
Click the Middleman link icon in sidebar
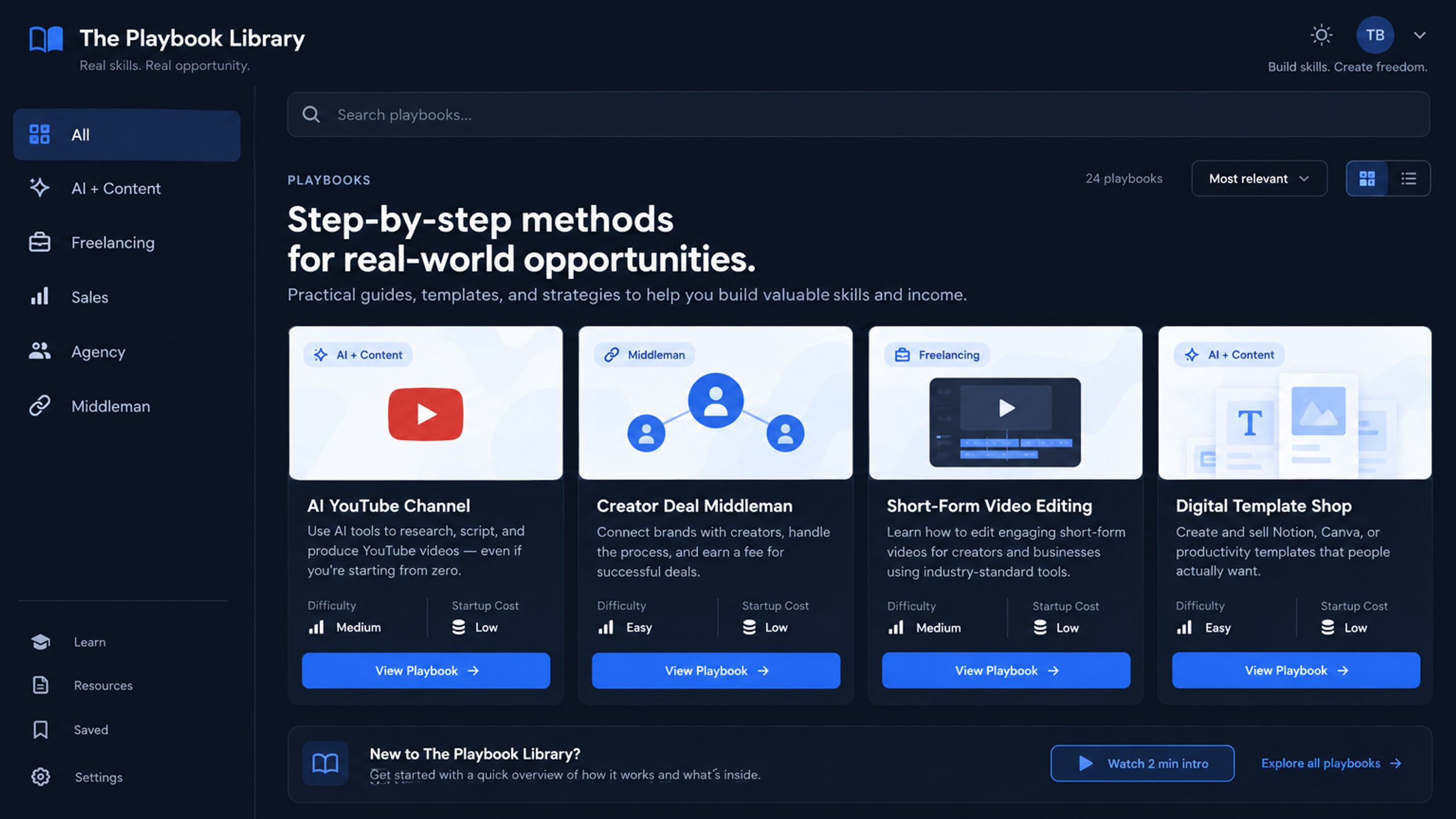(x=40, y=406)
